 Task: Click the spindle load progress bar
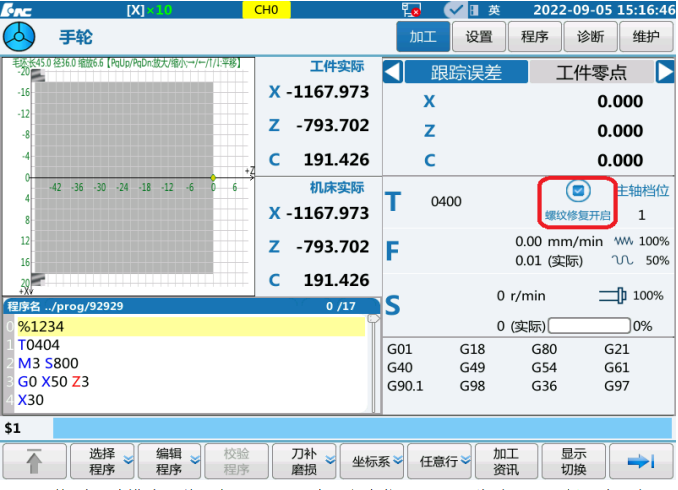(589, 326)
